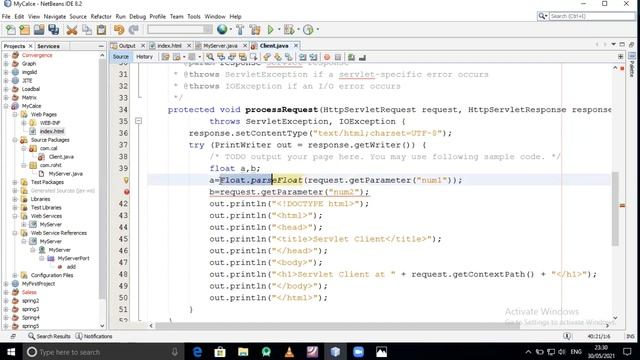Click the red error glyph beside num2 line
Viewport: 640px width, 360px height.
(127, 192)
